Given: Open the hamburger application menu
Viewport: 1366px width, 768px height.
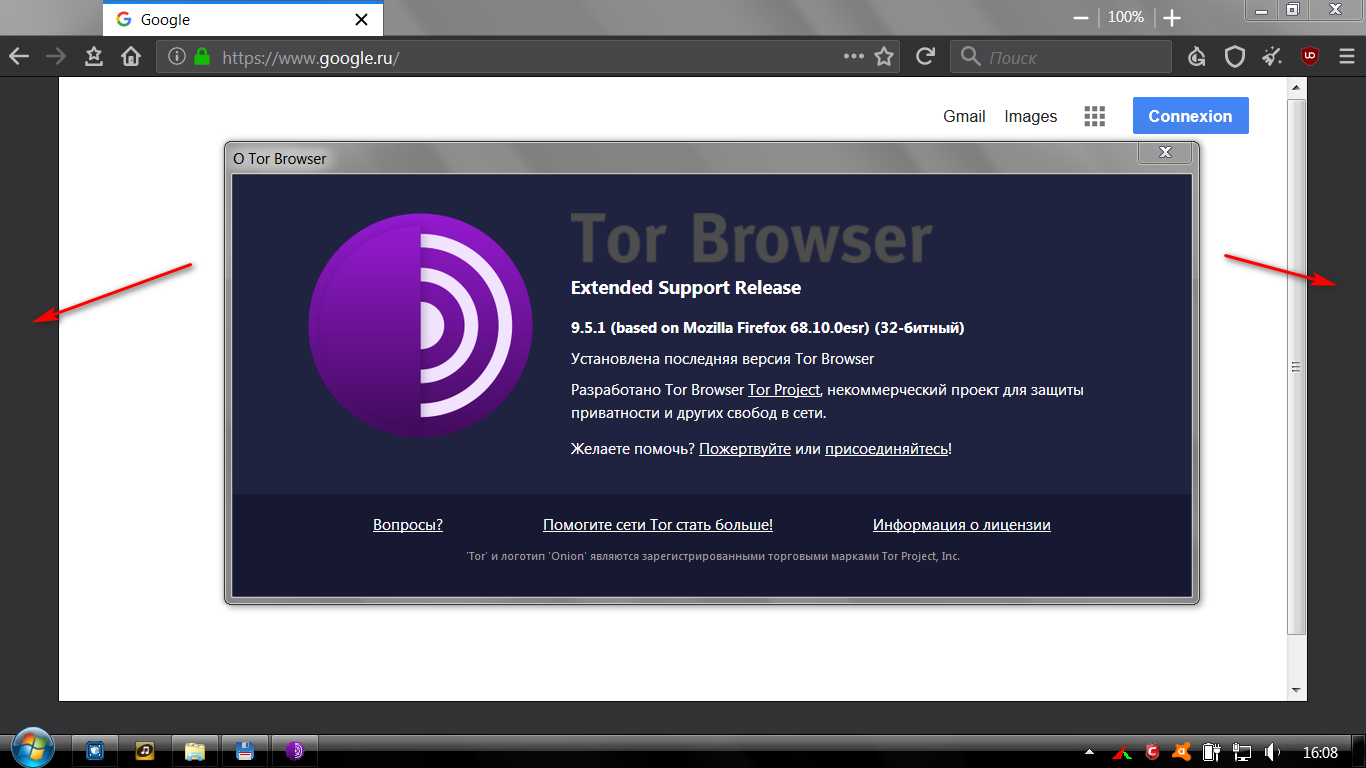Looking at the screenshot, I should (x=1347, y=57).
